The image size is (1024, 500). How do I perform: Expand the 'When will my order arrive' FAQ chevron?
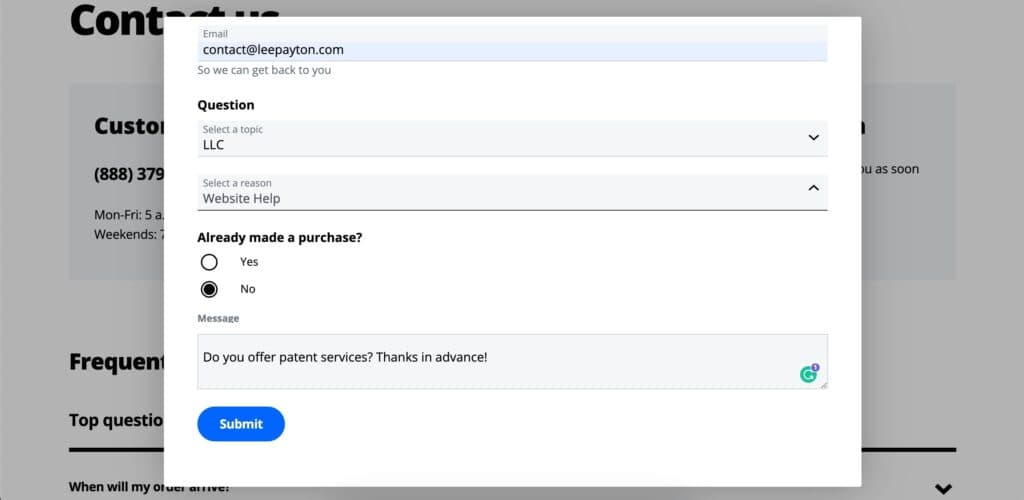[943, 488]
